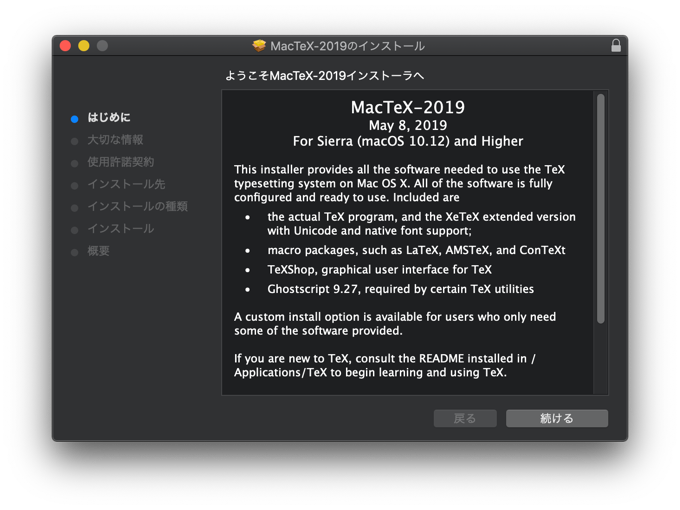Screen dimensions: 680x510
Task: Click the 'the actual TeX program' bullet line
Action: (421, 224)
